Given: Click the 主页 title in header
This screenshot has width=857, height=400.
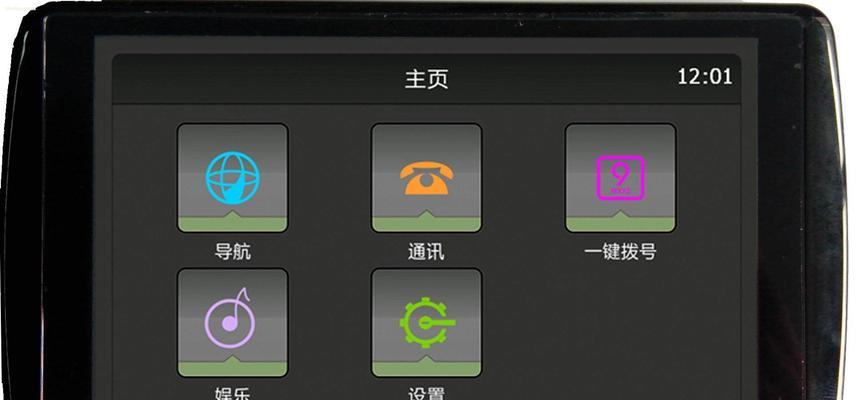Looking at the screenshot, I should tap(426, 79).
